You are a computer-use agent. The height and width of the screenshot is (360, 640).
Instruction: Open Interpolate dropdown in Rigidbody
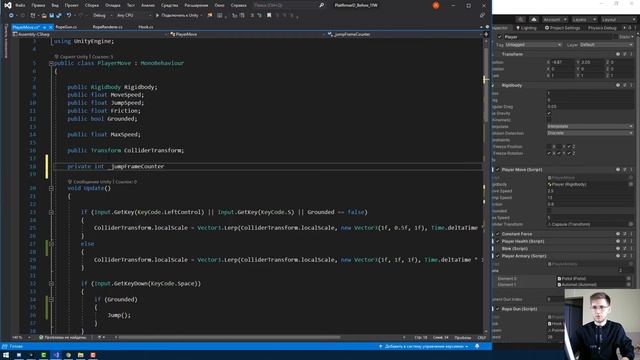tap(590, 127)
